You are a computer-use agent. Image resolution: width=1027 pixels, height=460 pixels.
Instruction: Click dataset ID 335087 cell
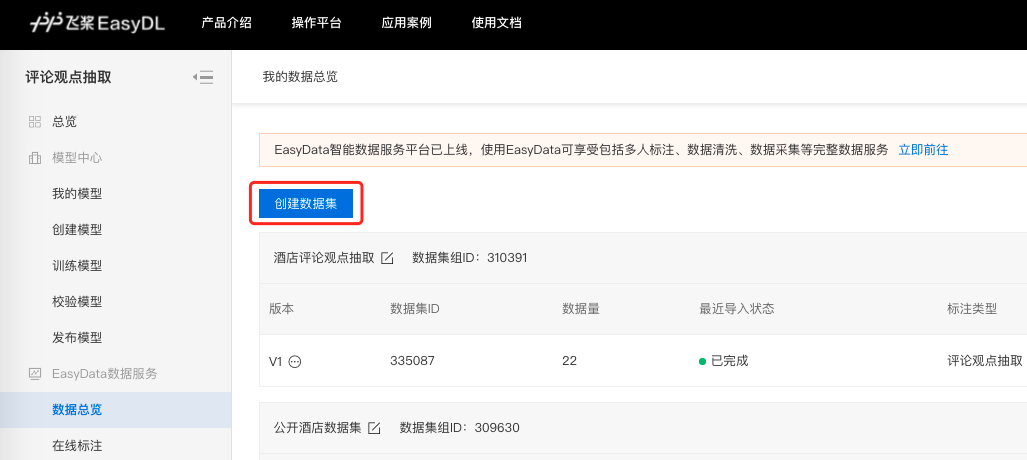coord(412,361)
